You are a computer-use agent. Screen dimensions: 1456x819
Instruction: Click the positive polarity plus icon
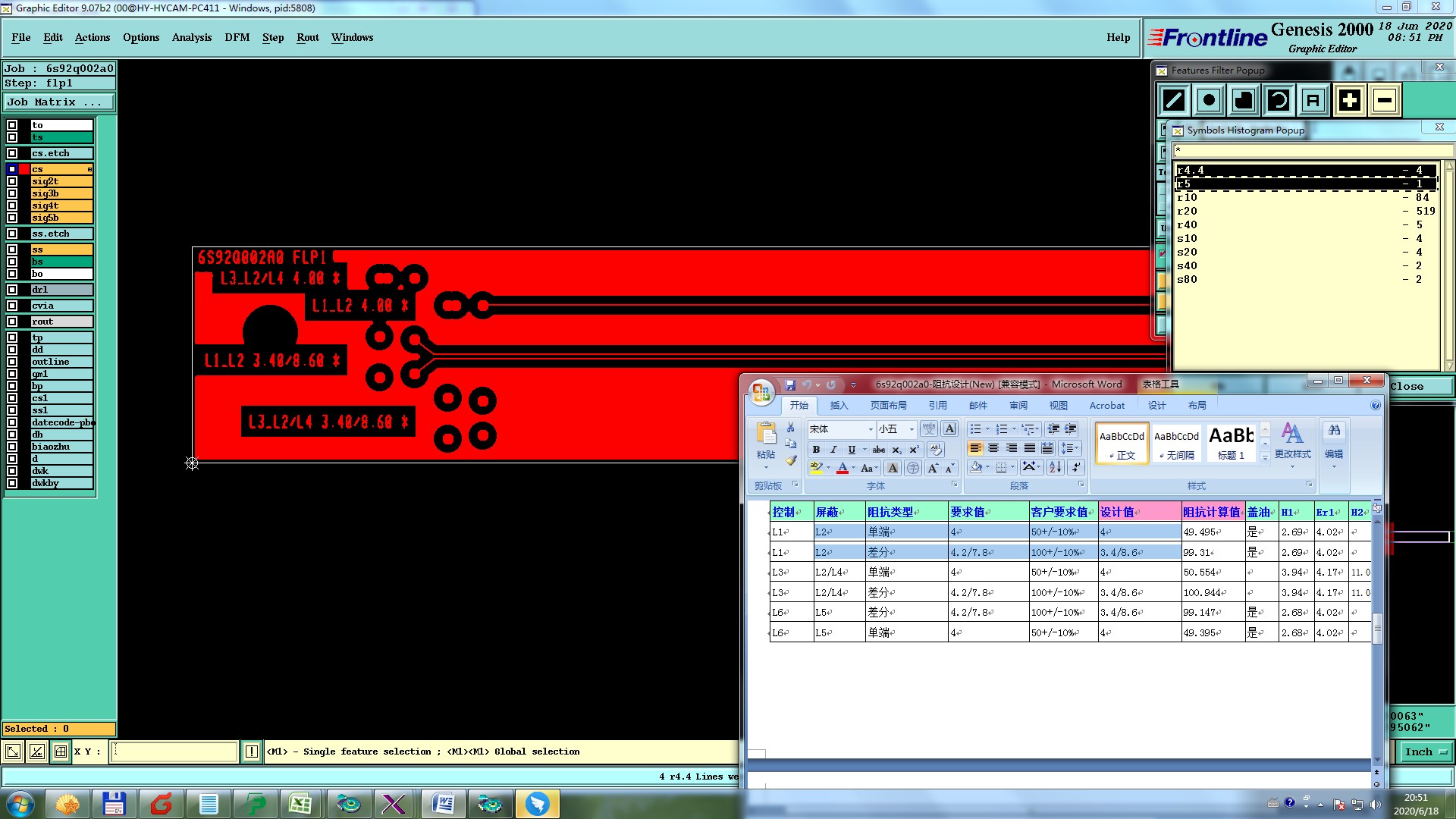tap(1349, 100)
